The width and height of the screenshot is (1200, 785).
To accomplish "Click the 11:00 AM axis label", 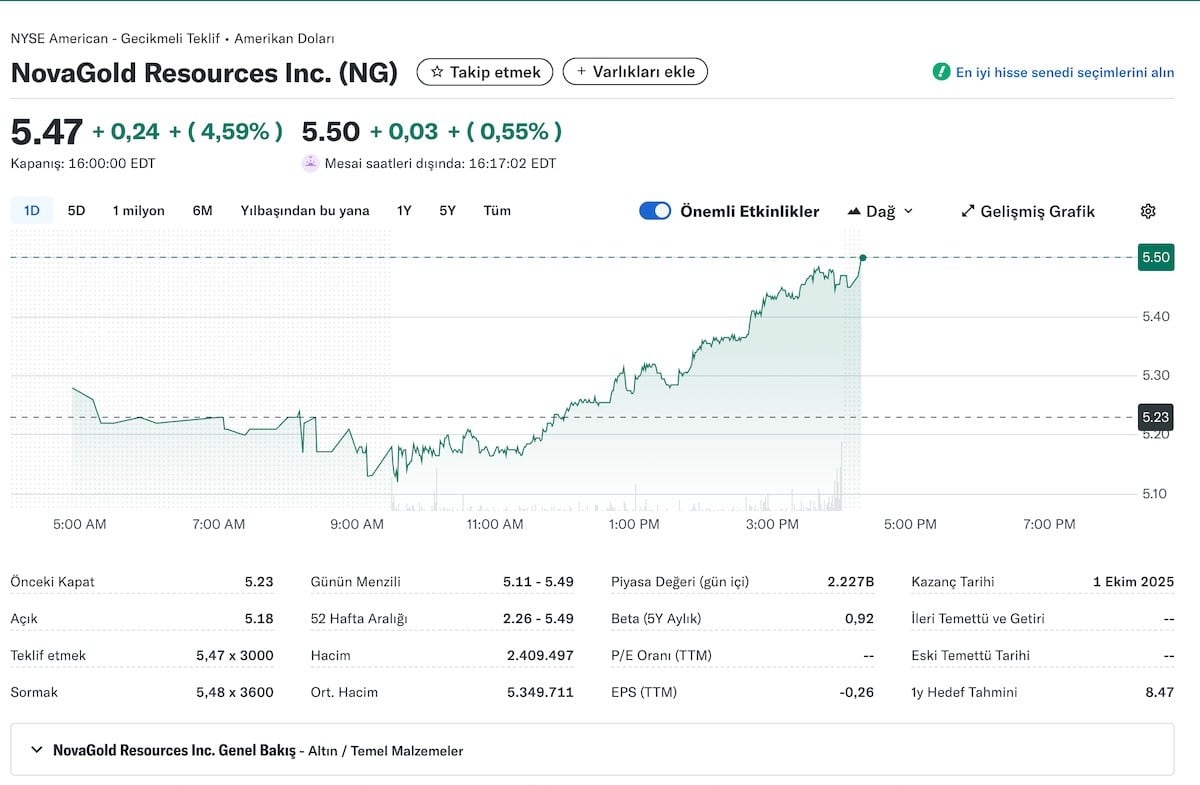I will coord(494,524).
